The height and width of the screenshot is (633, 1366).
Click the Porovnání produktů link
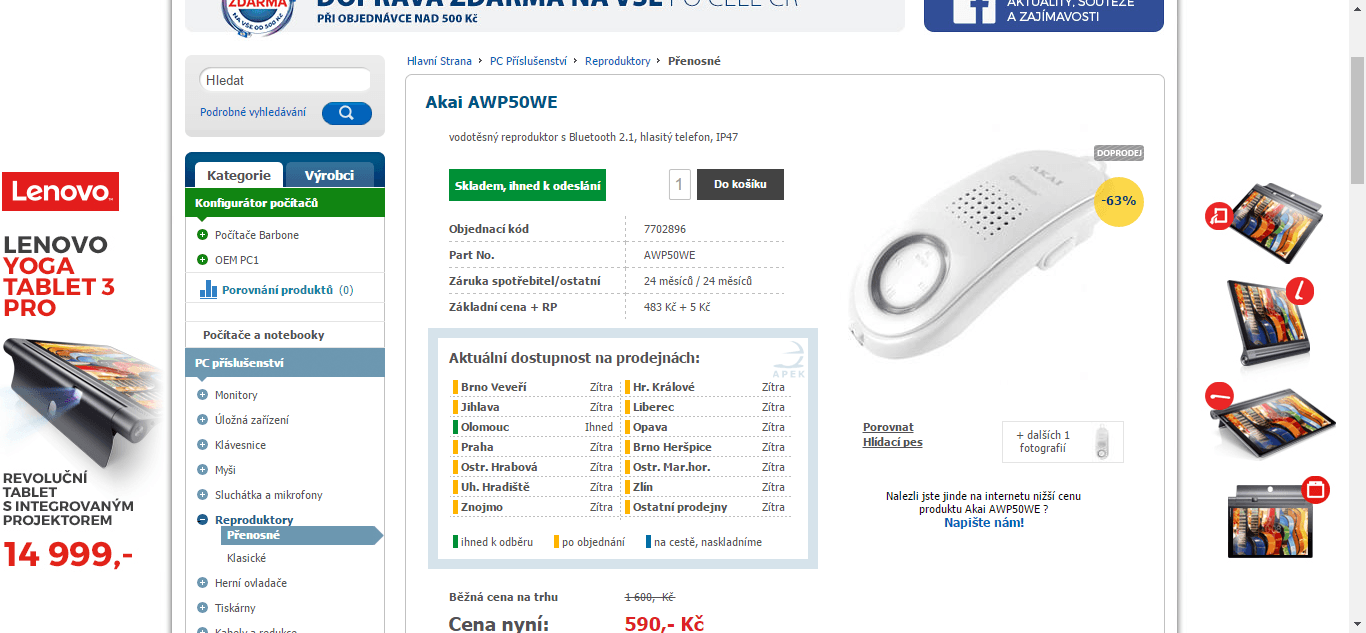point(277,290)
